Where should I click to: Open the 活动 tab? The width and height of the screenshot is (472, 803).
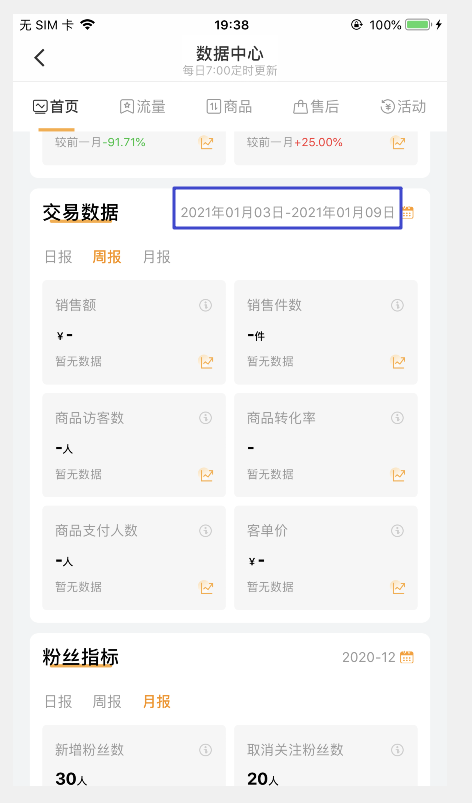coord(403,107)
